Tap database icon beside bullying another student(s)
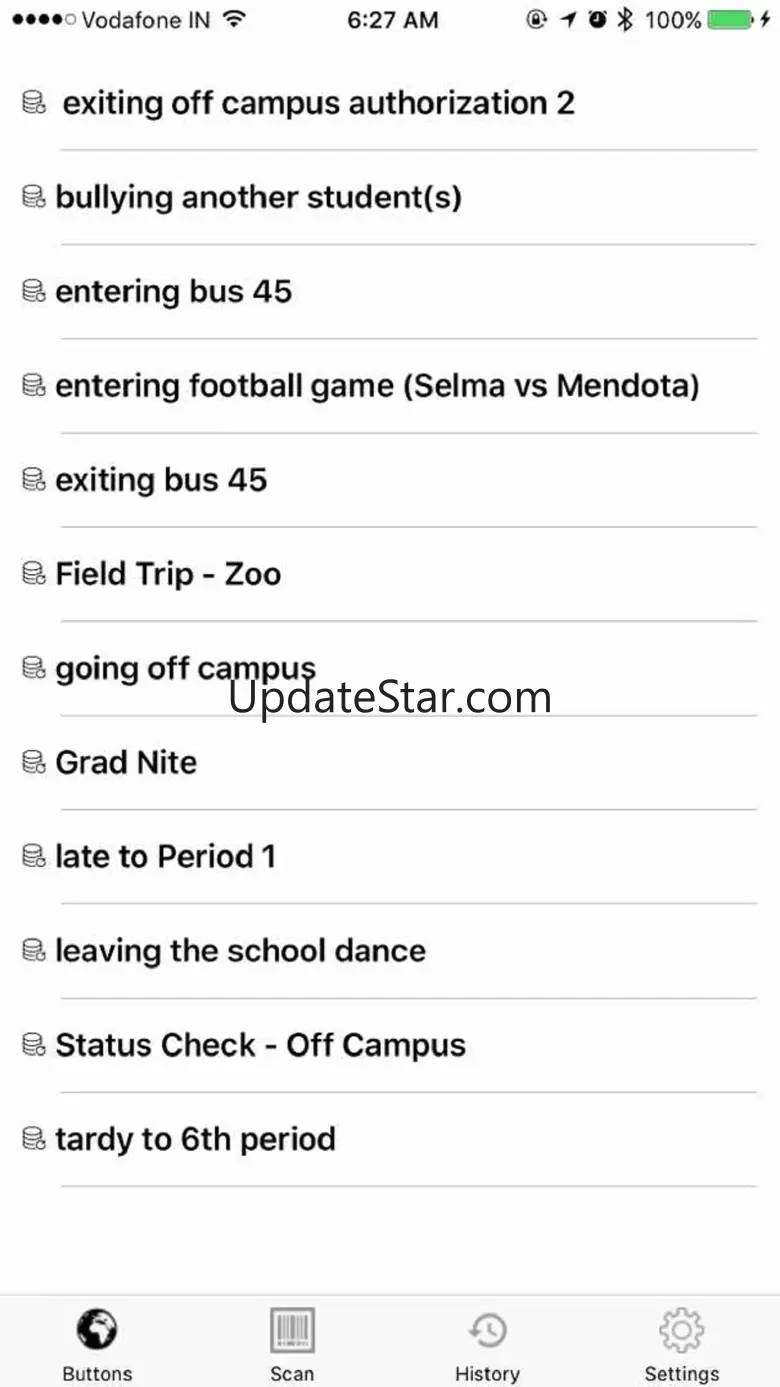 34,197
